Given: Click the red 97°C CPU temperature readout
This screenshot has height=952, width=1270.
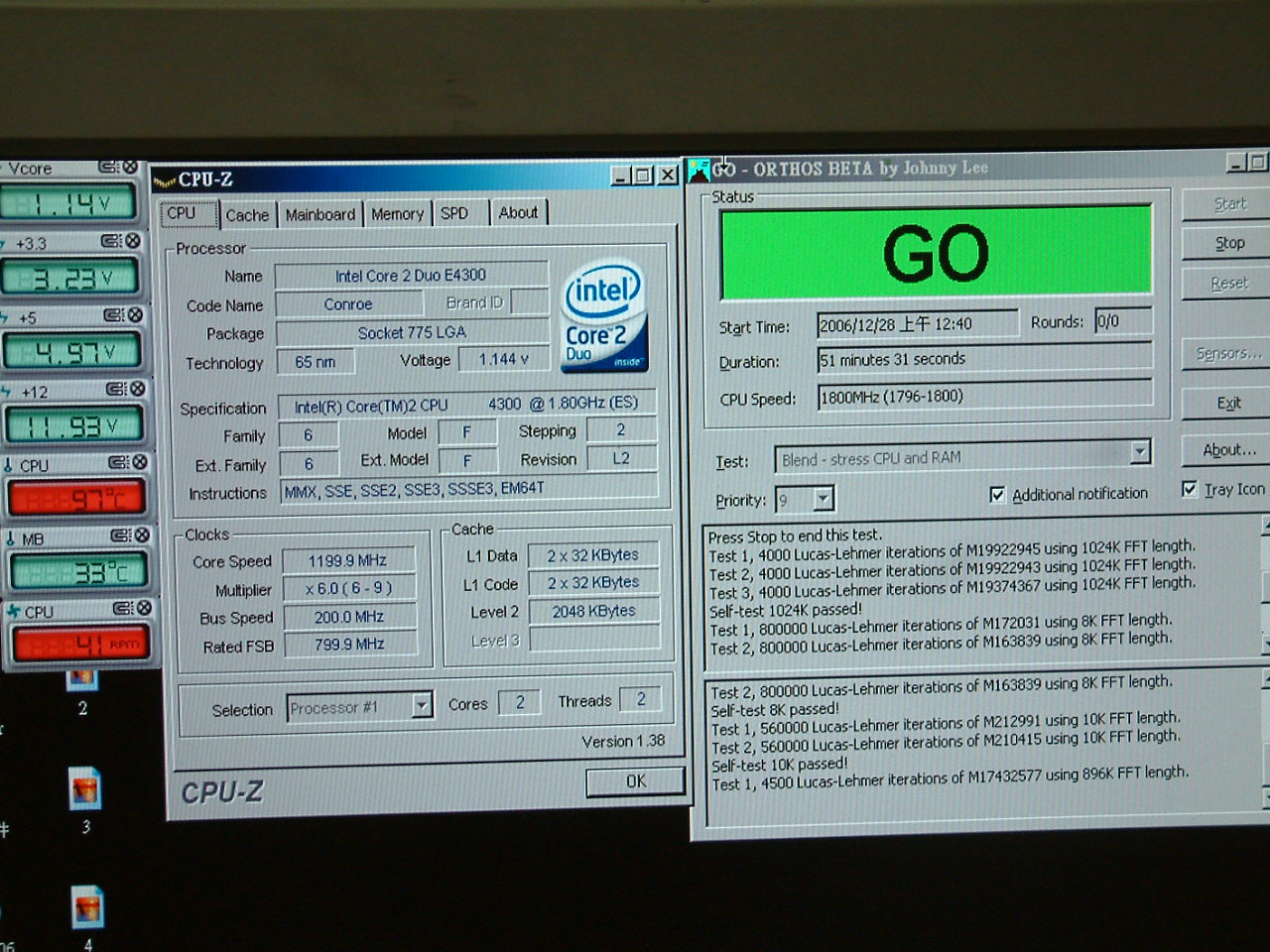Looking at the screenshot, I should (x=77, y=499).
